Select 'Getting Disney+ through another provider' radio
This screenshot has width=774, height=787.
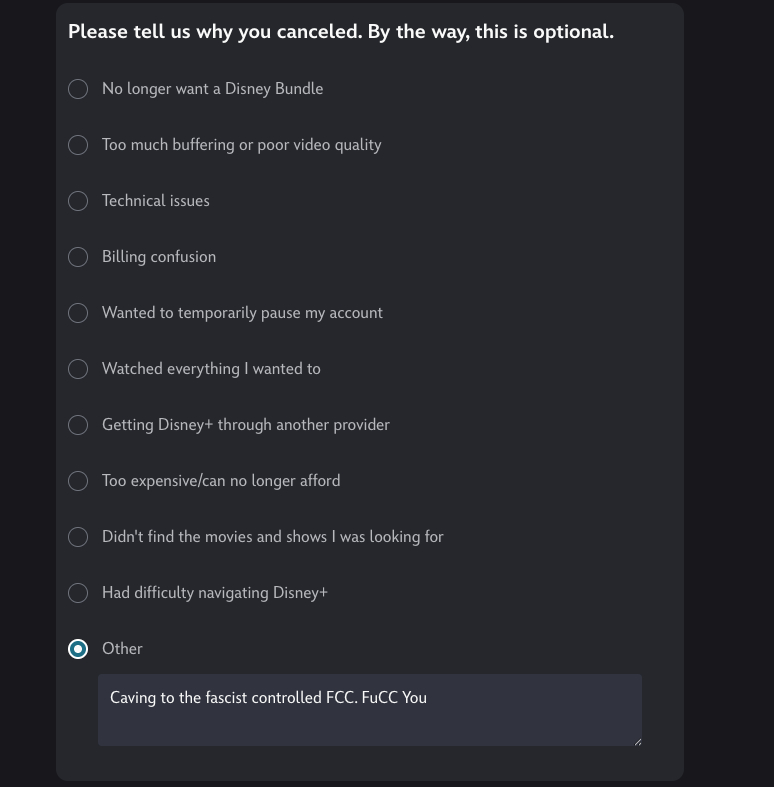(x=78, y=425)
